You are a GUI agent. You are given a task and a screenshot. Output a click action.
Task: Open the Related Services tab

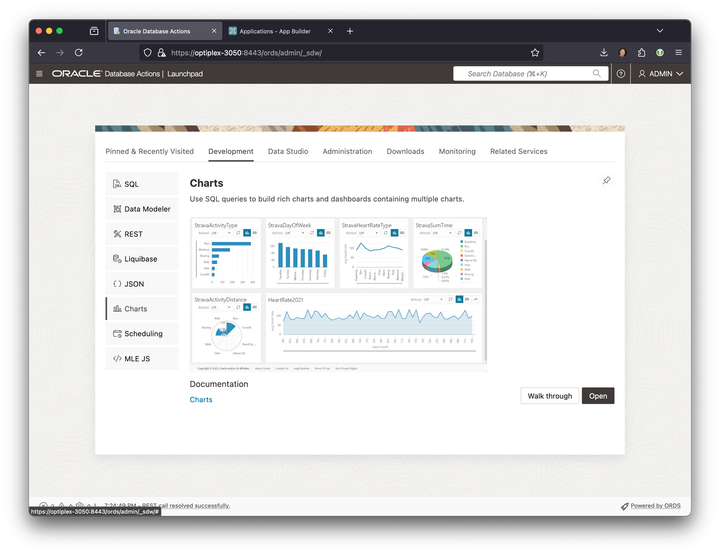pyautogui.click(x=518, y=151)
